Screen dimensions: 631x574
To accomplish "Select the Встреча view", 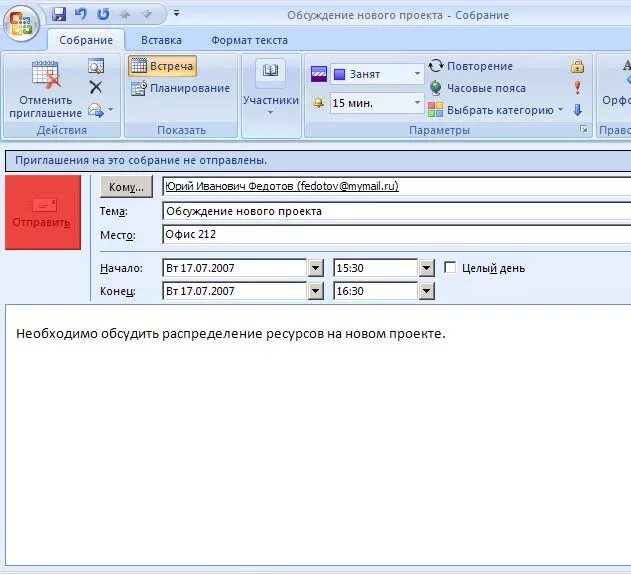I will pos(163,66).
